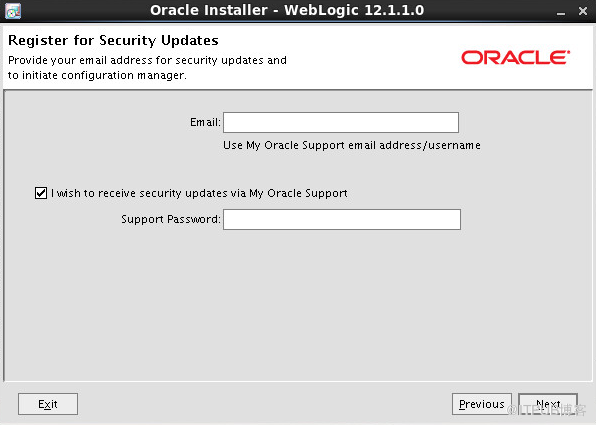Minimize the Oracle Installer window

(561, 12)
